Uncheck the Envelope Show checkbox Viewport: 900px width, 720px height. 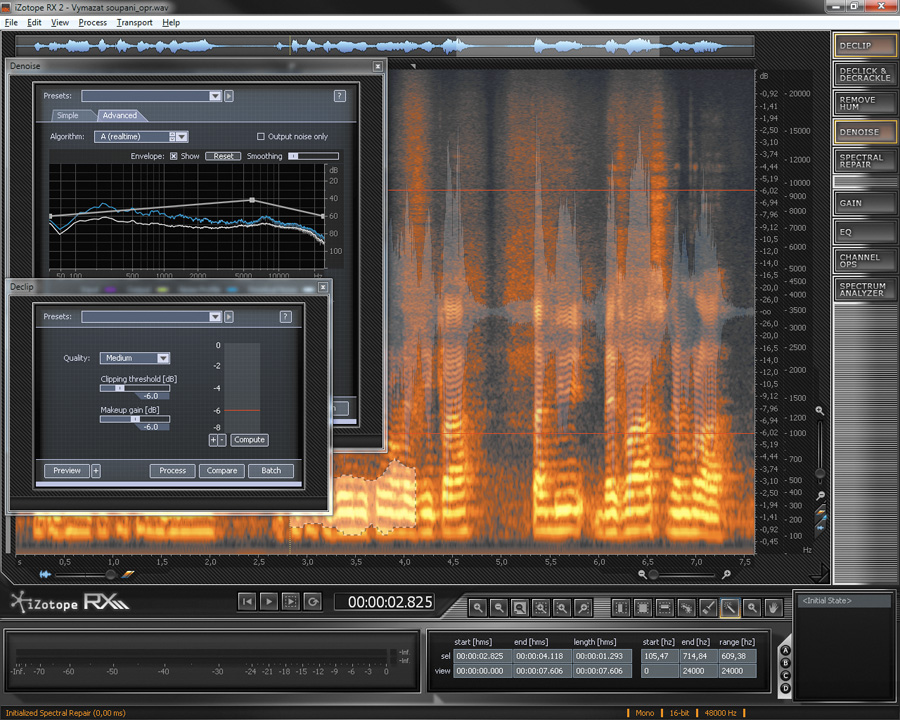tap(173, 156)
